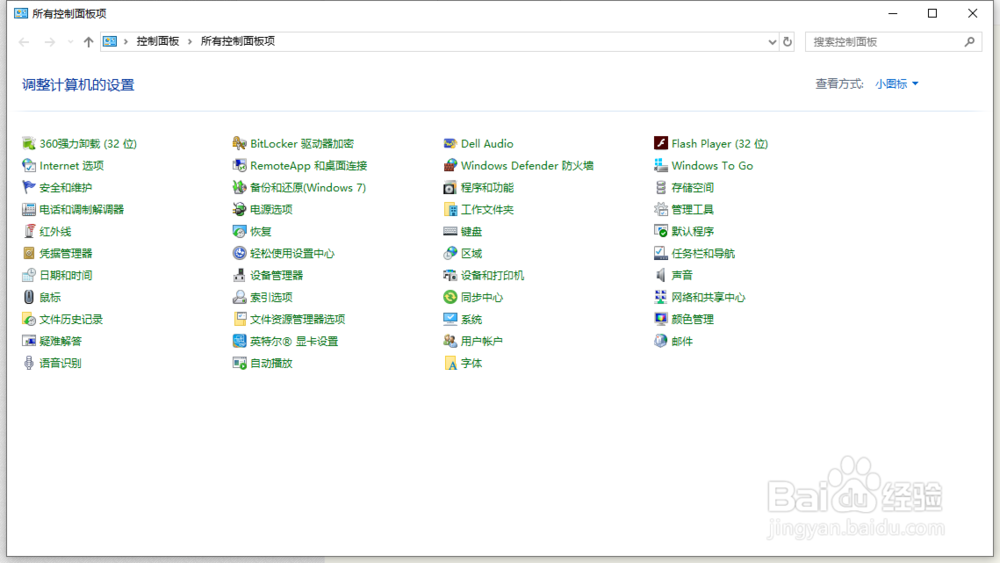Refresh the control panel view
1000x563 pixels.
787,42
